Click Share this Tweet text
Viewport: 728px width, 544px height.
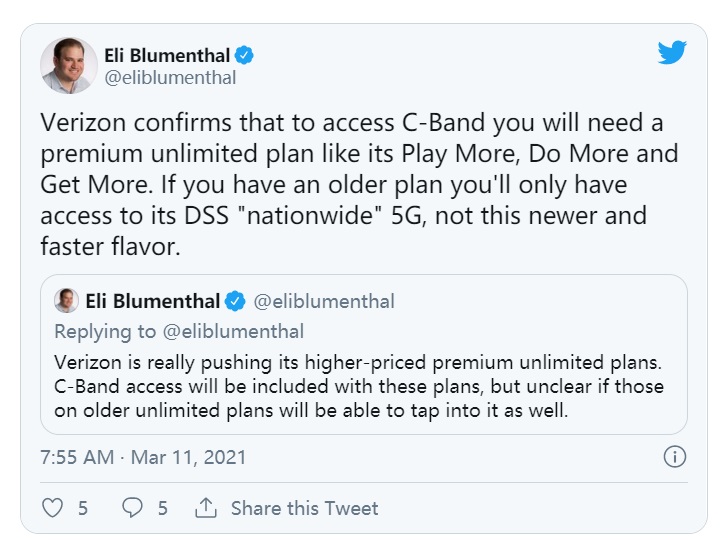pos(305,508)
